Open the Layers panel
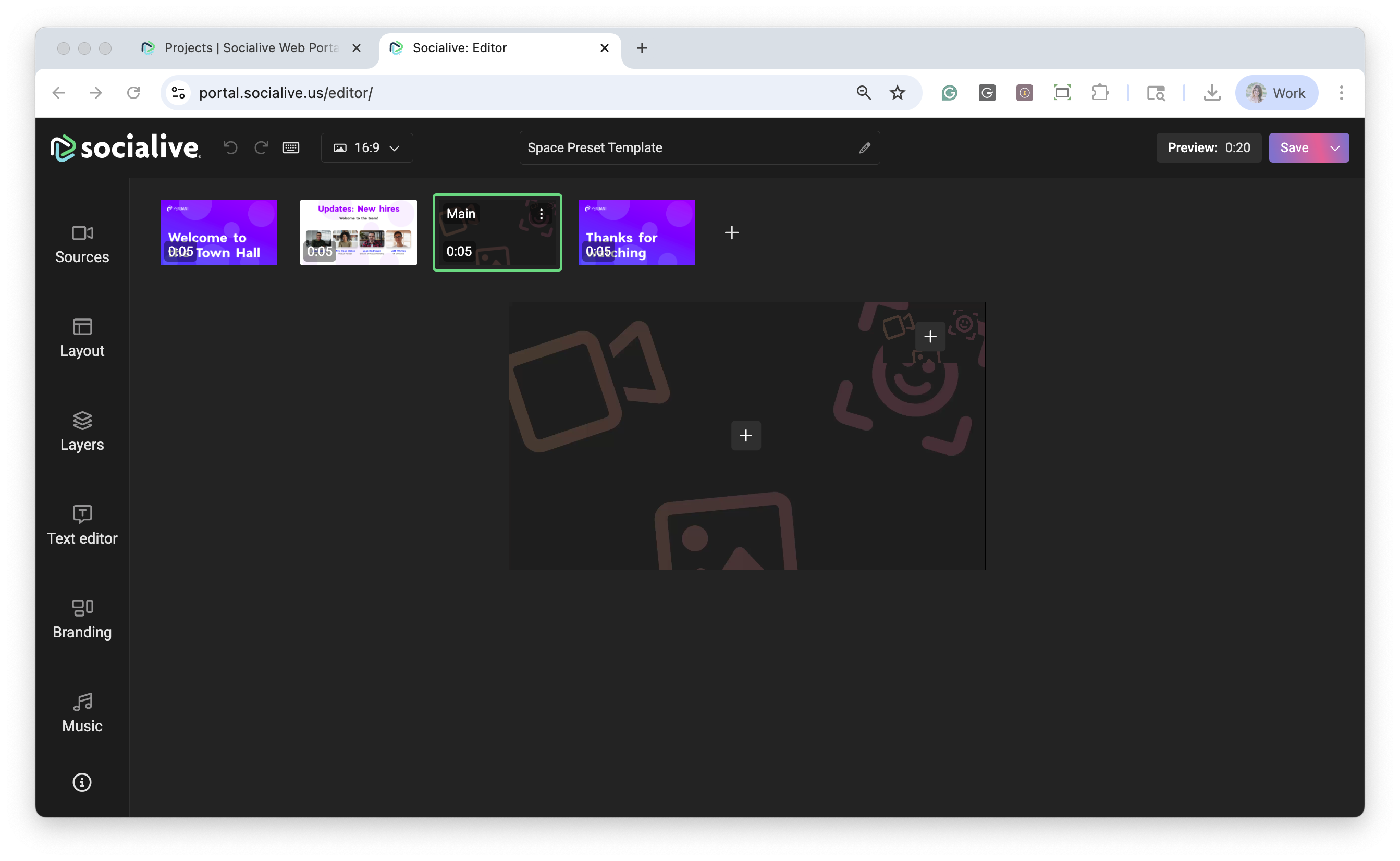The height and width of the screenshot is (861, 1400). (x=82, y=431)
